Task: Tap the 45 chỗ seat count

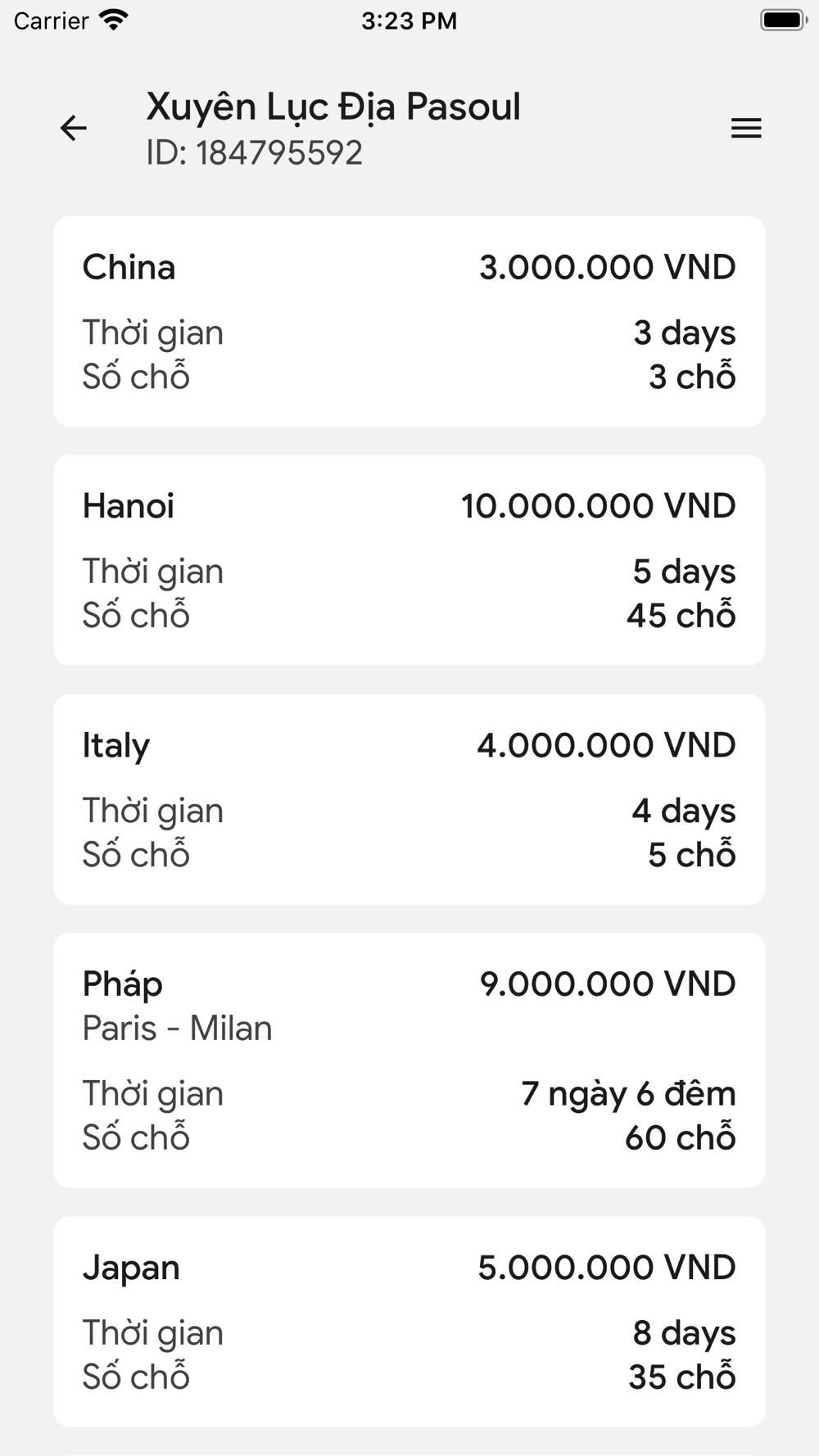Action: tap(681, 615)
